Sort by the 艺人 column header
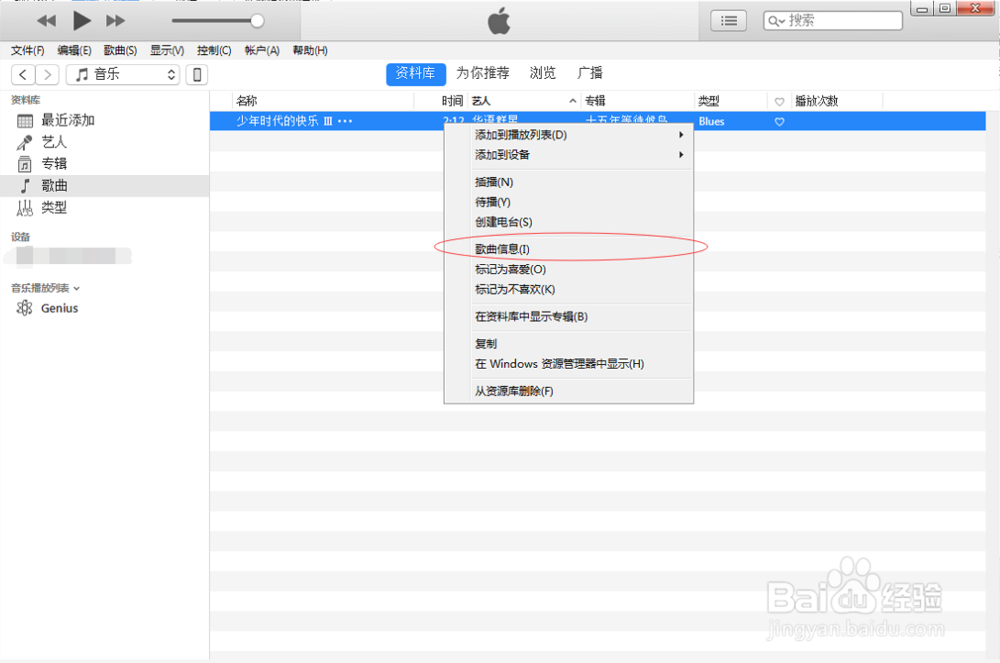This screenshot has height=663, width=1000. 524,101
